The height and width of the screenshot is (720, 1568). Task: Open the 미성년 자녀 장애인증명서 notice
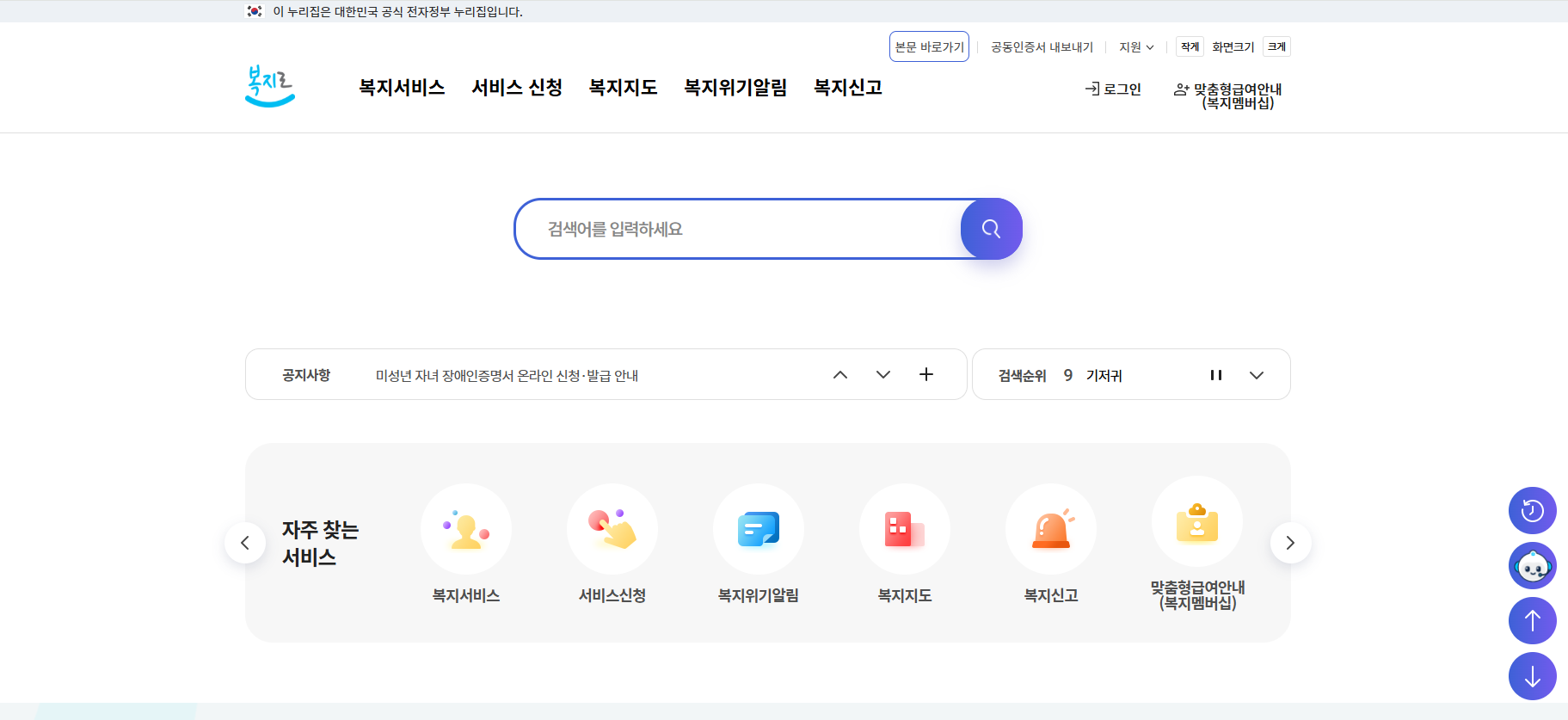click(x=507, y=376)
